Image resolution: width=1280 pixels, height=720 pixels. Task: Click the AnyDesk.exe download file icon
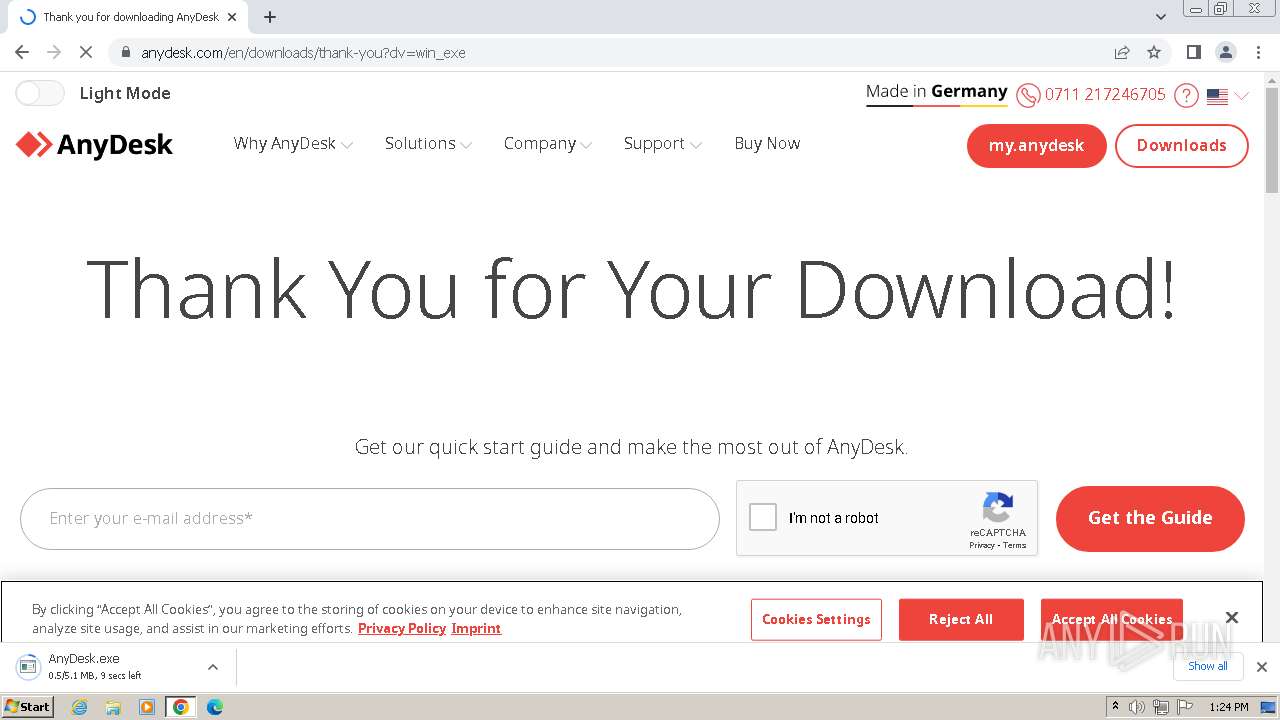coord(28,666)
